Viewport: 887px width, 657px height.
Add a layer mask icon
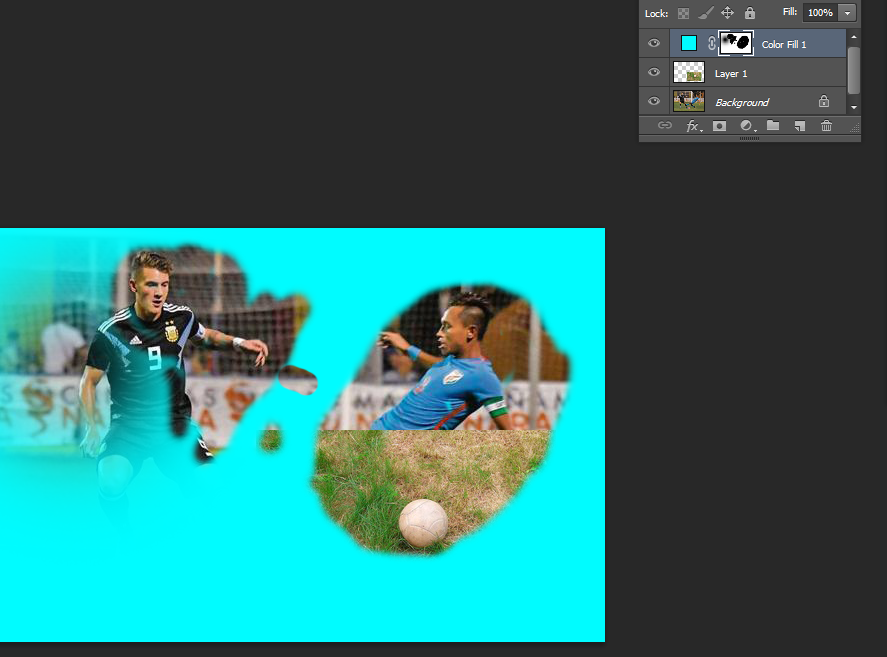[x=720, y=126]
